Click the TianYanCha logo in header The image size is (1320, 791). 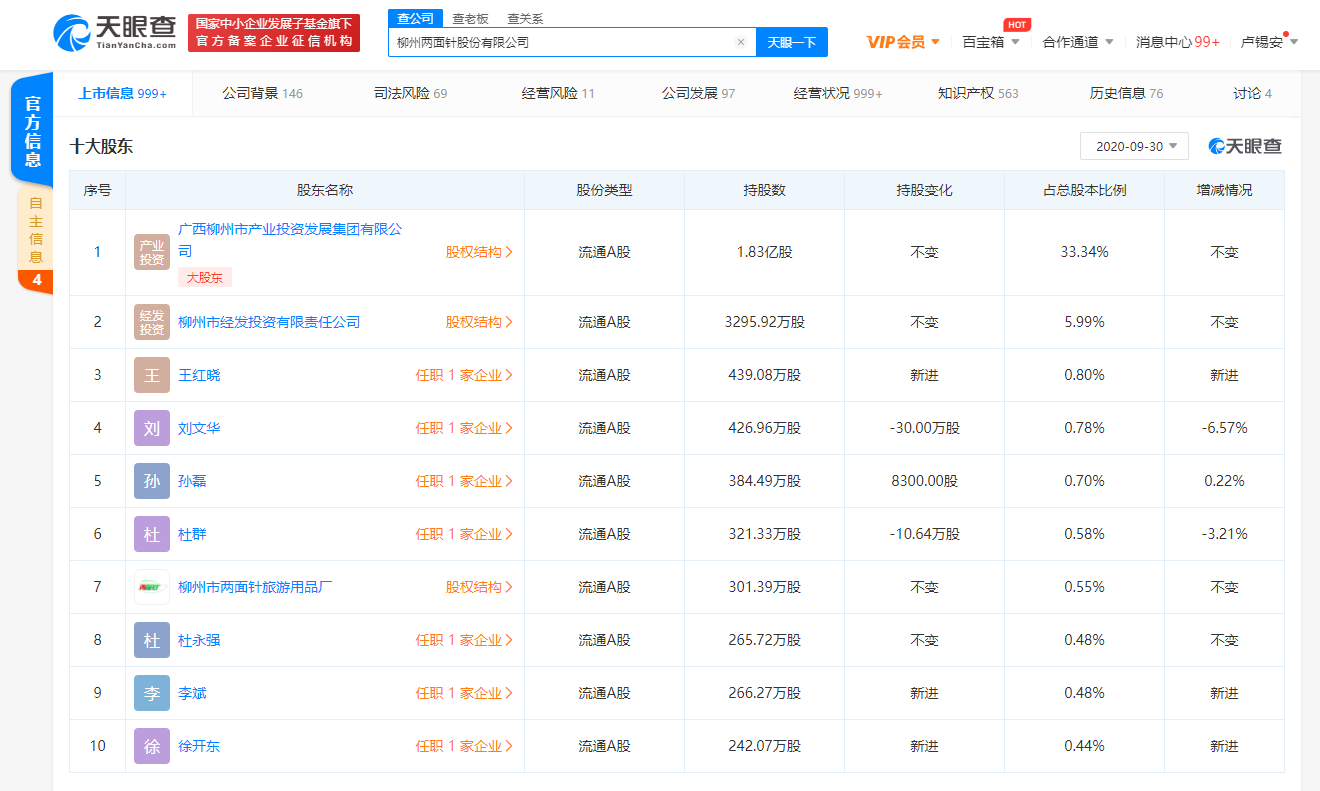[114, 32]
